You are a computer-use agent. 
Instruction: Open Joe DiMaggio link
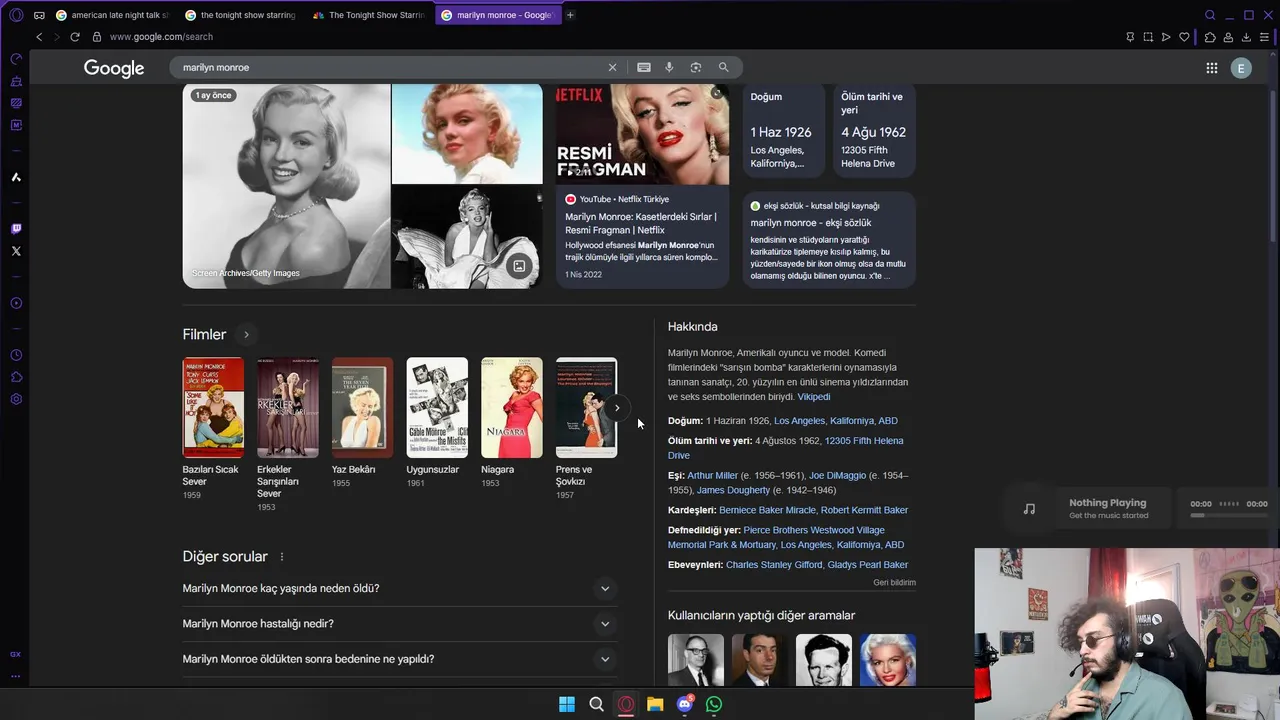tap(837, 476)
